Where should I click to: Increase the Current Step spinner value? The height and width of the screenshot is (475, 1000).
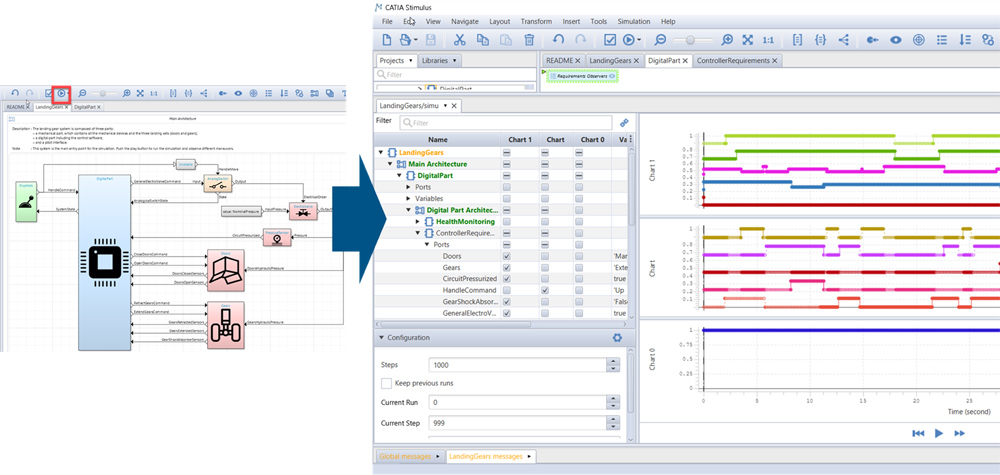click(x=613, y=420)
